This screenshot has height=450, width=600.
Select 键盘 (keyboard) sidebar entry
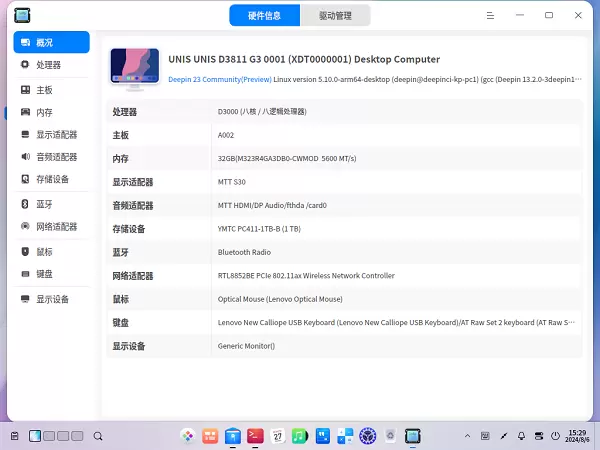[44, 274]
